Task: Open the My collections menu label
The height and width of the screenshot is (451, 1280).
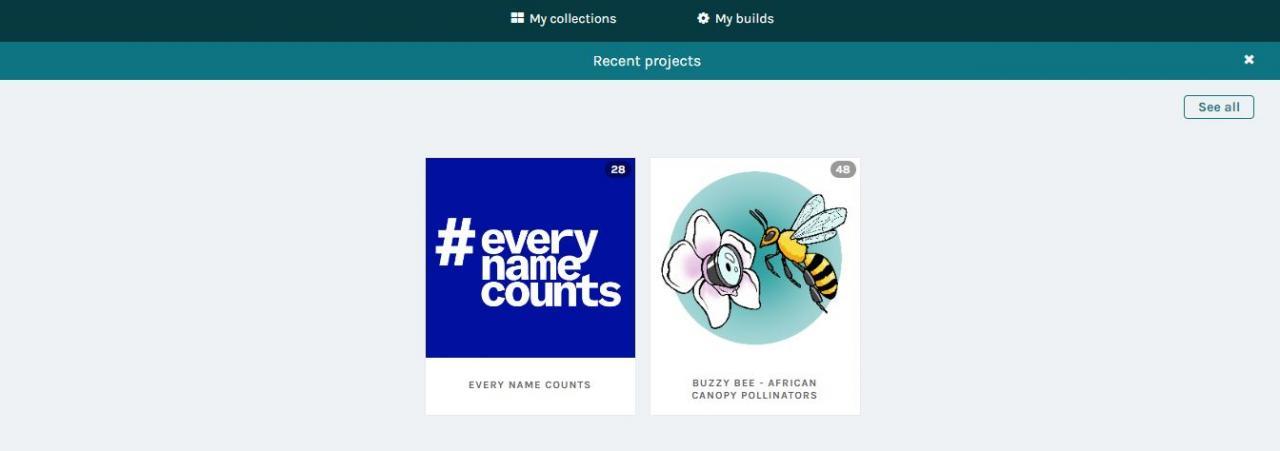Action: (x=573, y=18)
